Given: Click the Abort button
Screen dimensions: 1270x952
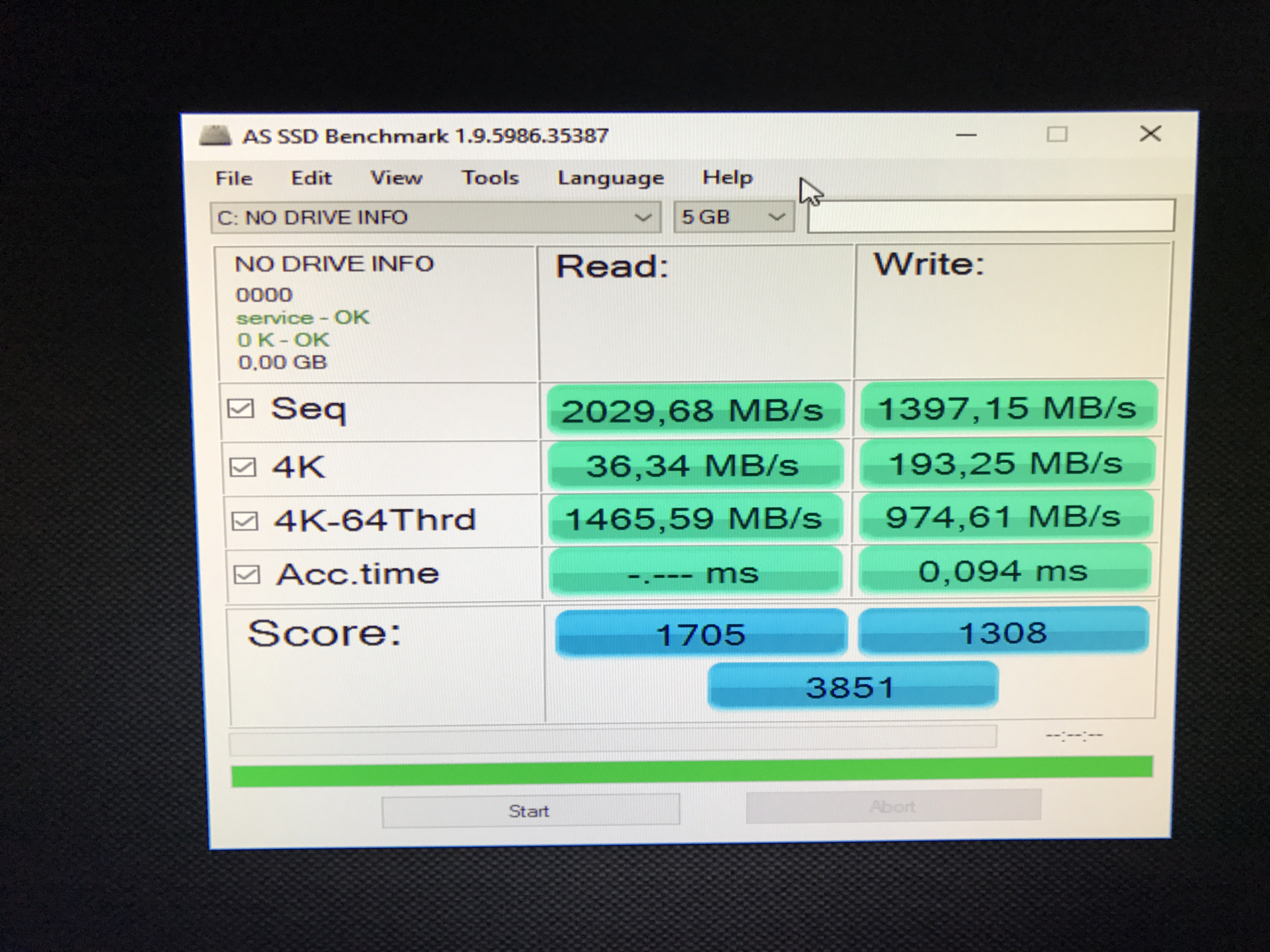Looking at the screenshot, I should (893, 806).
